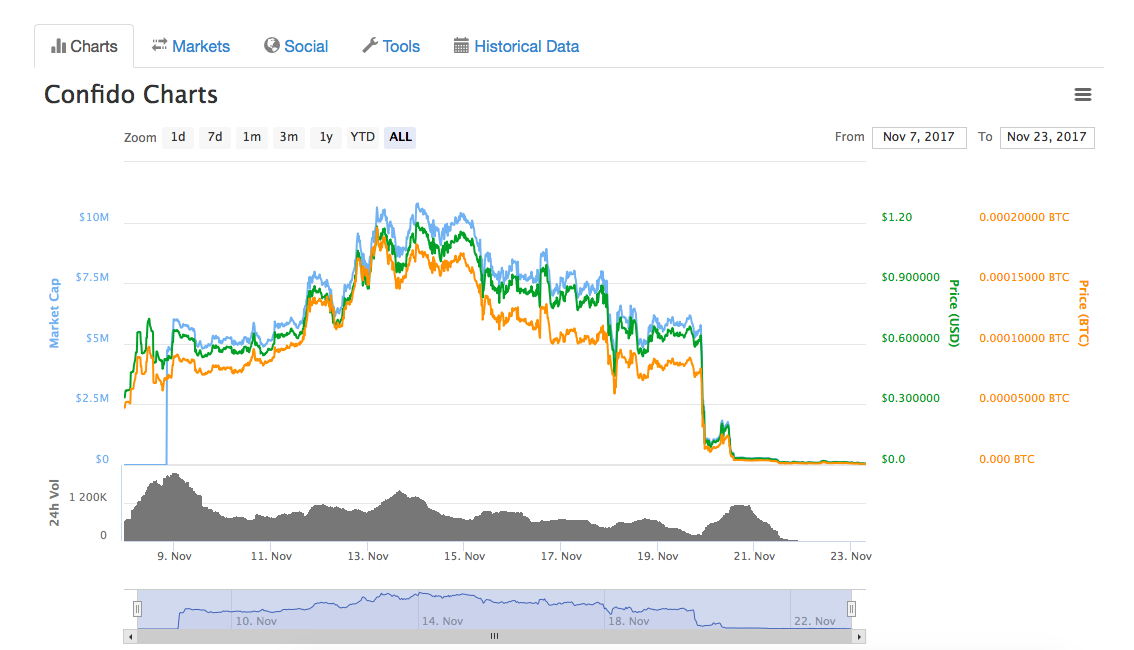Click the left navigator range handle
This screenshot has height=650, width=1134.
coord(137,610)
